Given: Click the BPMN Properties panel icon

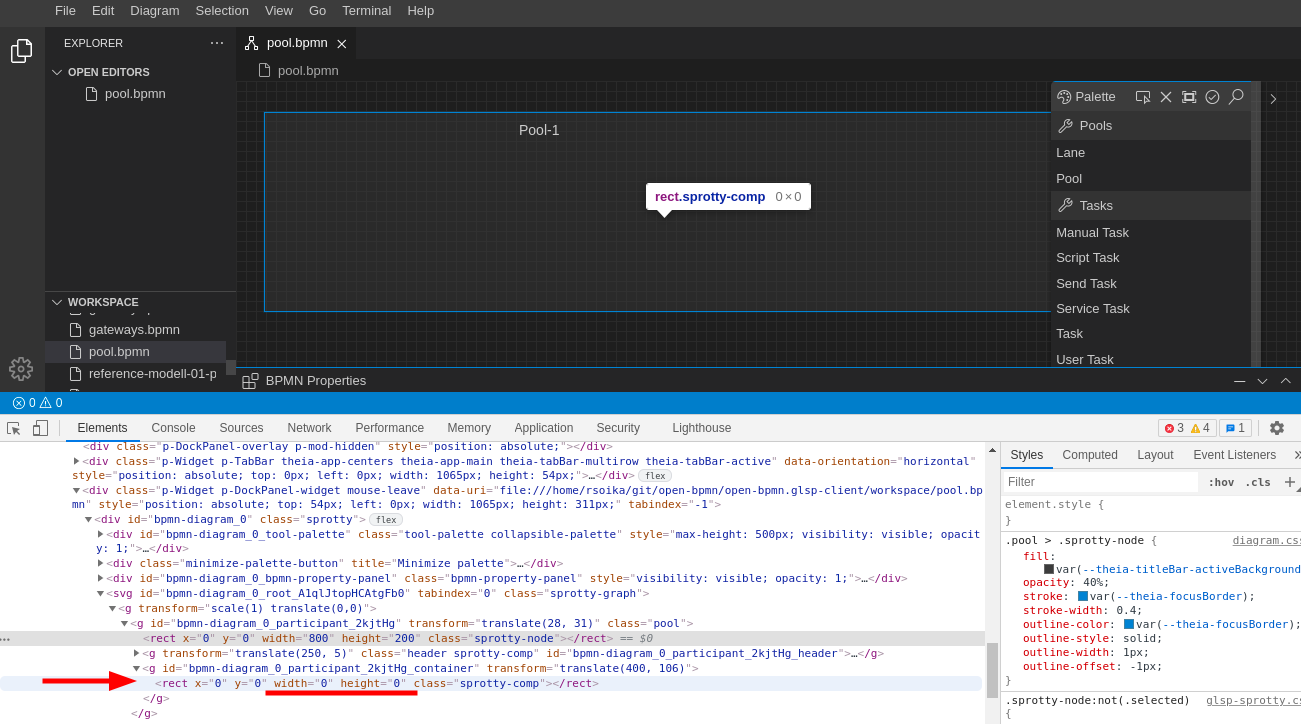Looking at the screenshot, I should click(250, 381).
